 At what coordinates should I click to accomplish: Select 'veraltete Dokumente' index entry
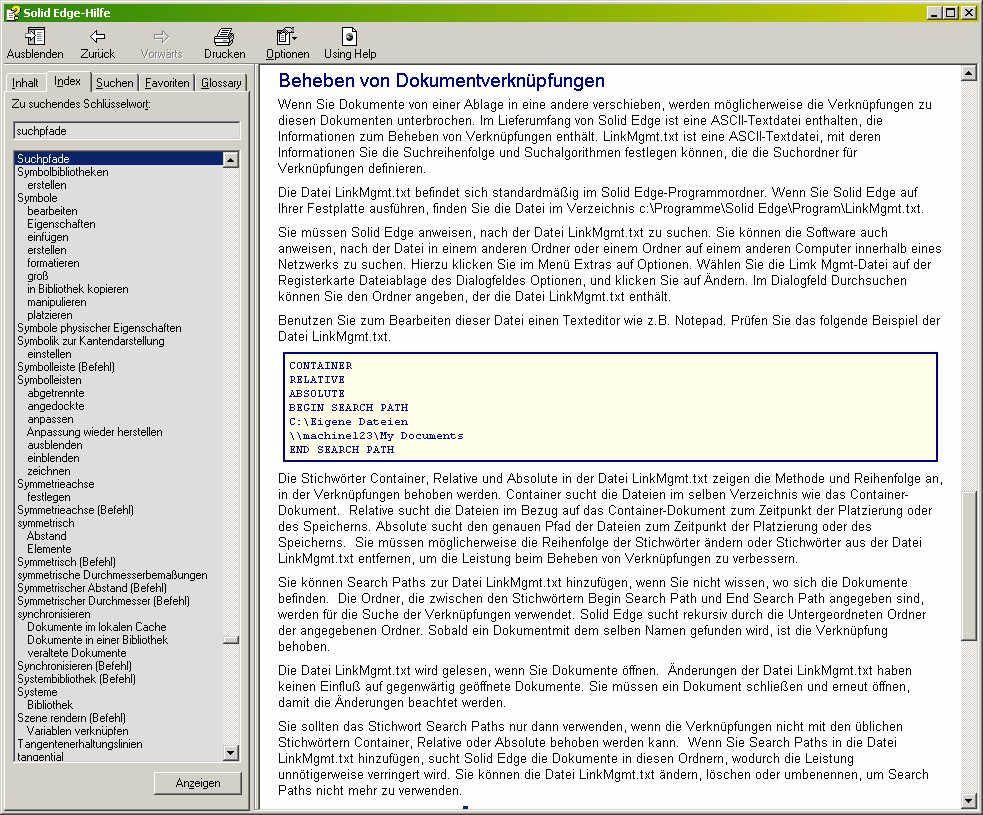pos(76,653)
